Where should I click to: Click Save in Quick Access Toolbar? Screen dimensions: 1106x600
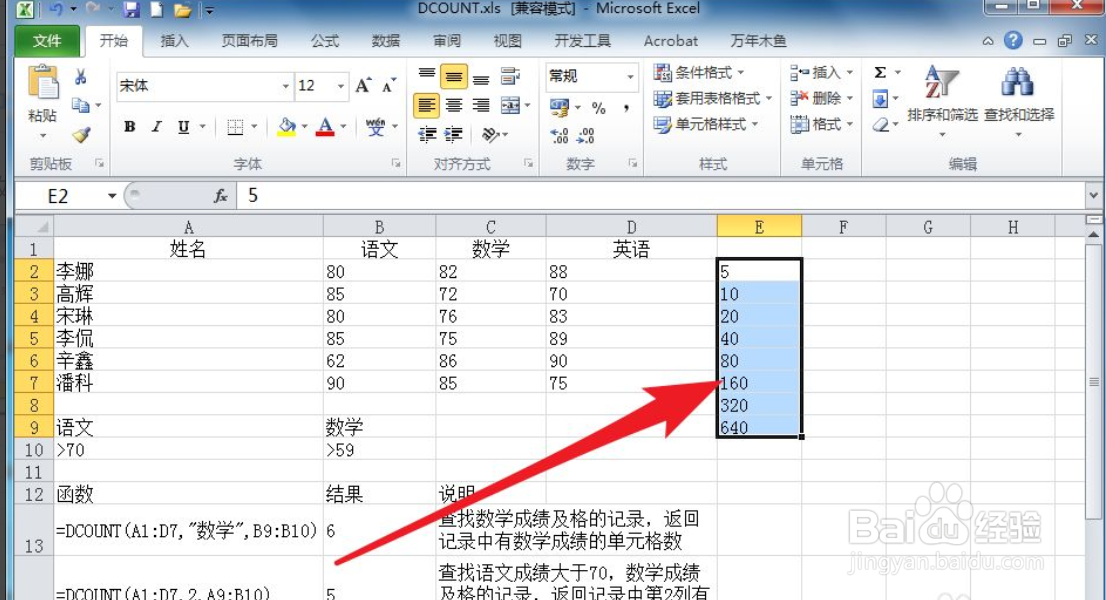click(x=132, y=9)
